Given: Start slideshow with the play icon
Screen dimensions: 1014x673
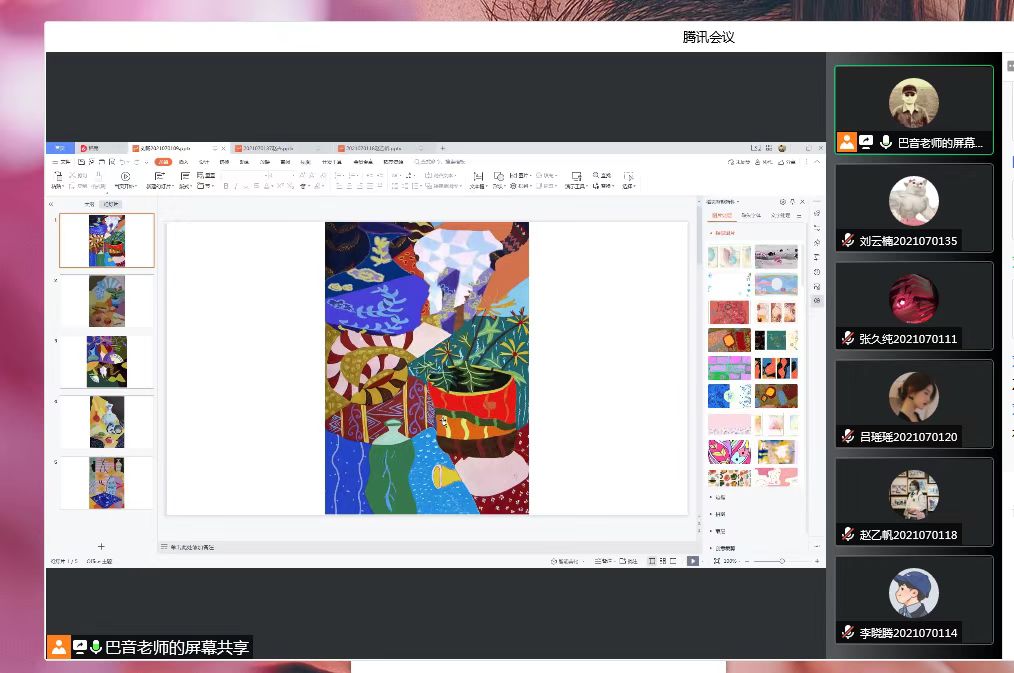Looking at the screenshot, I should point(693,561).
